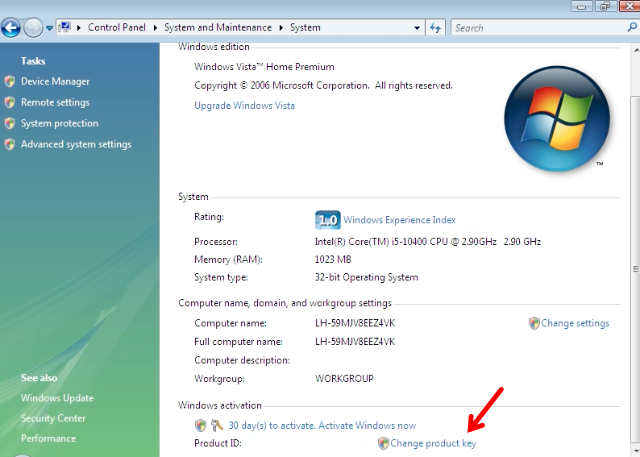The image size is (640, 457).
Task: Minimize the System window
Action: point(582,6)
